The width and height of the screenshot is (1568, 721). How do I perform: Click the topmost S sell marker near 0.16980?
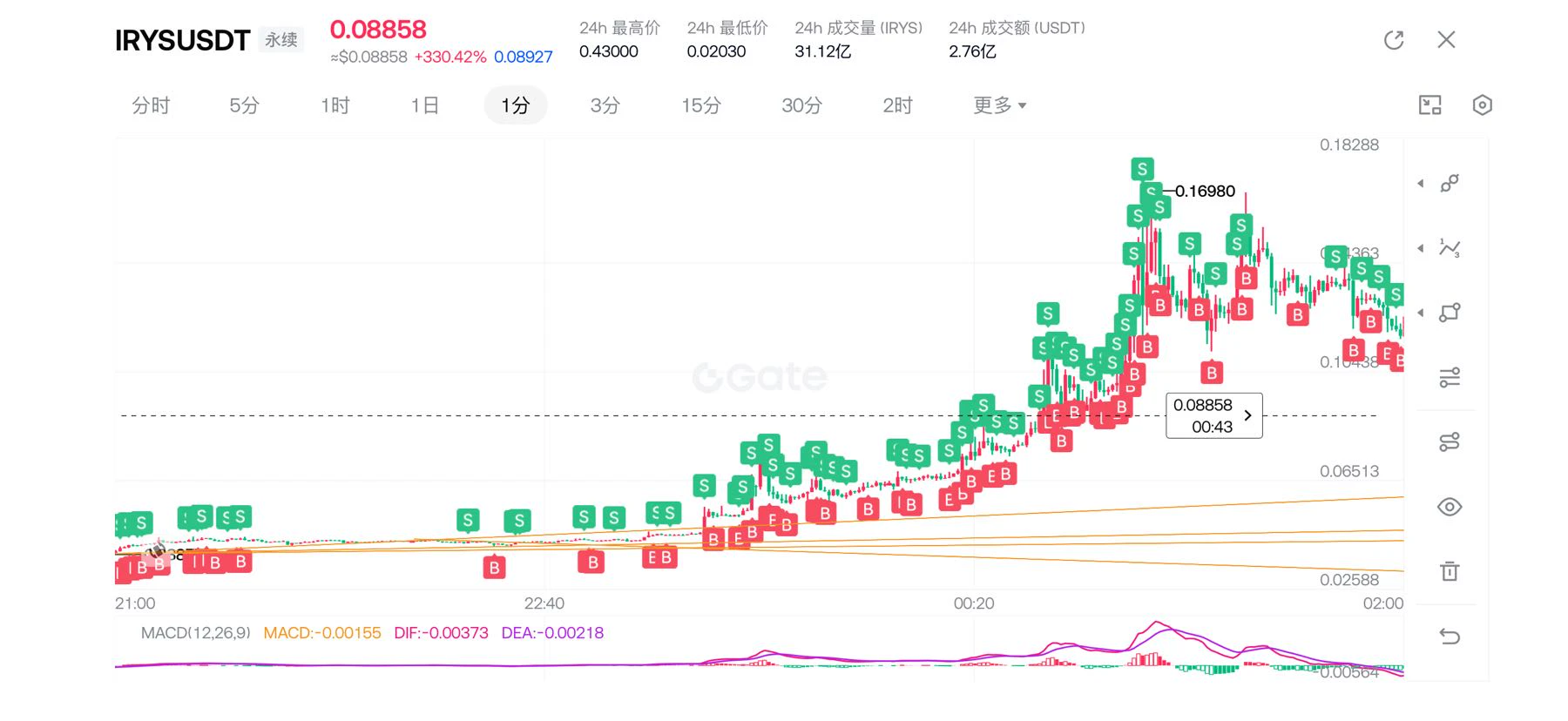[1142, 168]
